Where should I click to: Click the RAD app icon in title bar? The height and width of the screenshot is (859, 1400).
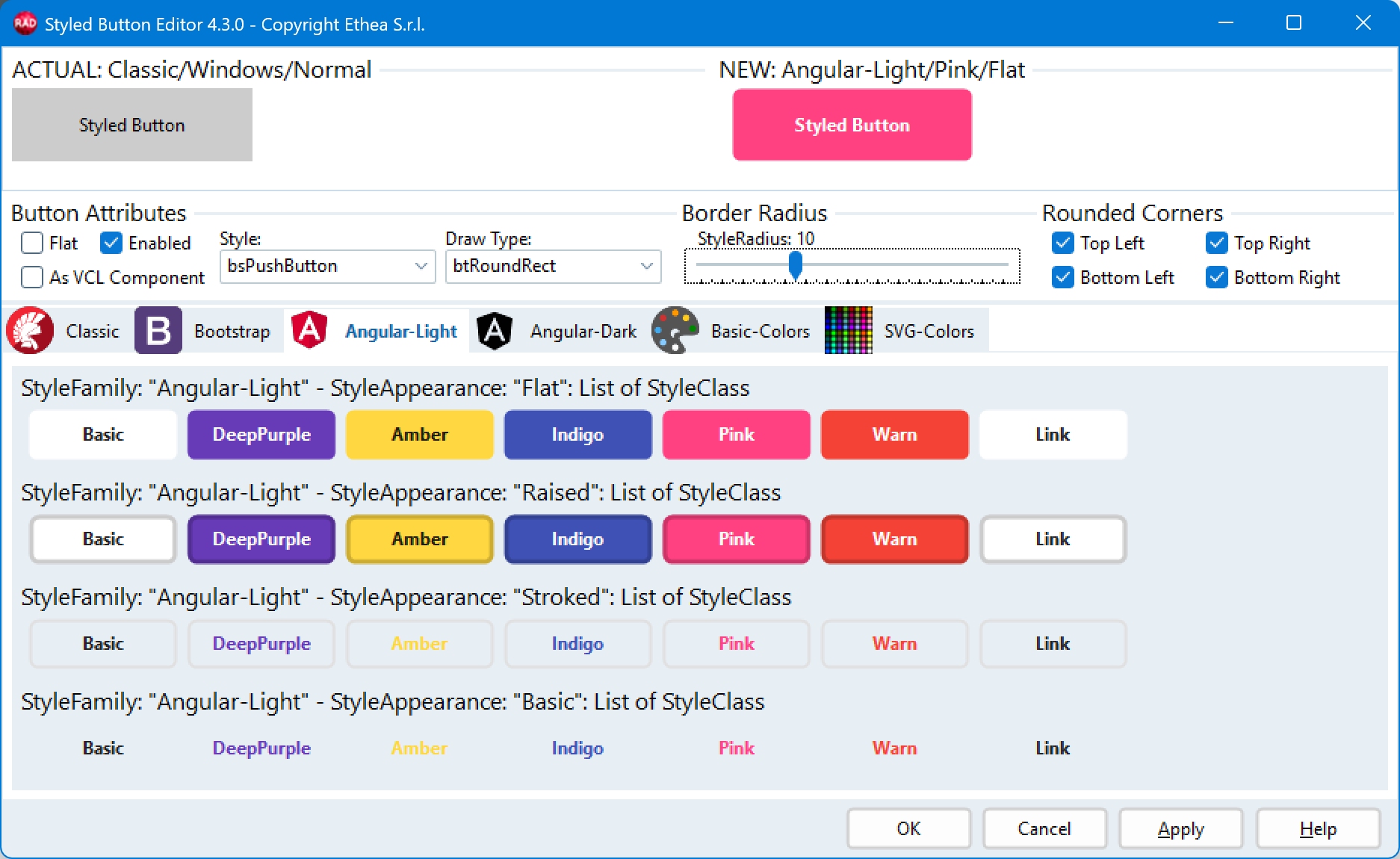point(25,23)
